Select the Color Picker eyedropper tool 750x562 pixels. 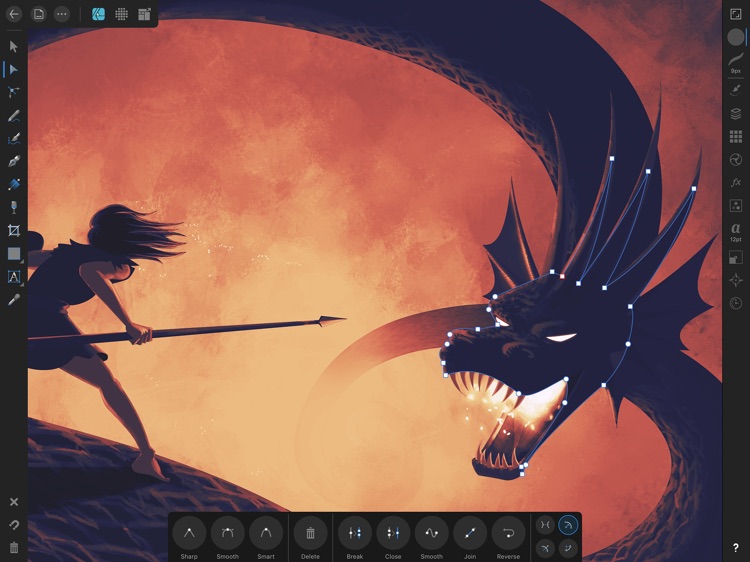(x=14, y=300)
